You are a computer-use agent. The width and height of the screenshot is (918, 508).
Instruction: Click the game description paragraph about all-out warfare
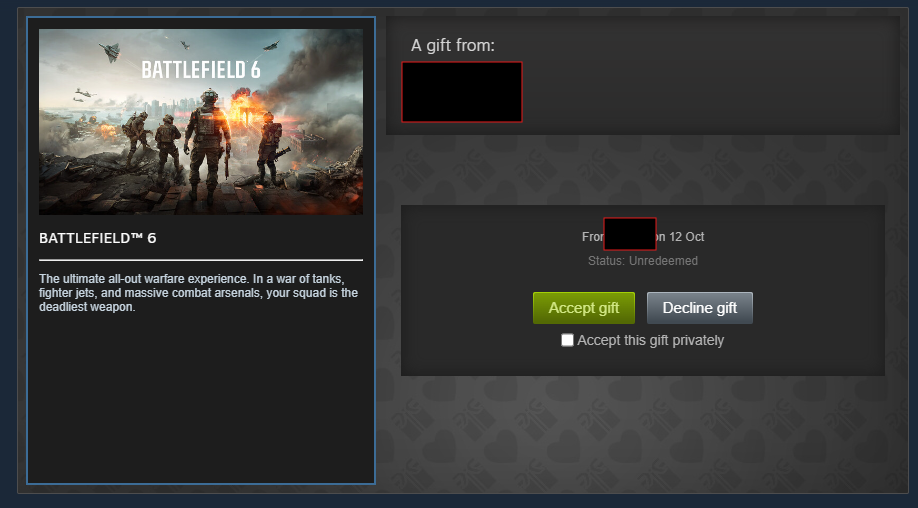tap(198, 293)
